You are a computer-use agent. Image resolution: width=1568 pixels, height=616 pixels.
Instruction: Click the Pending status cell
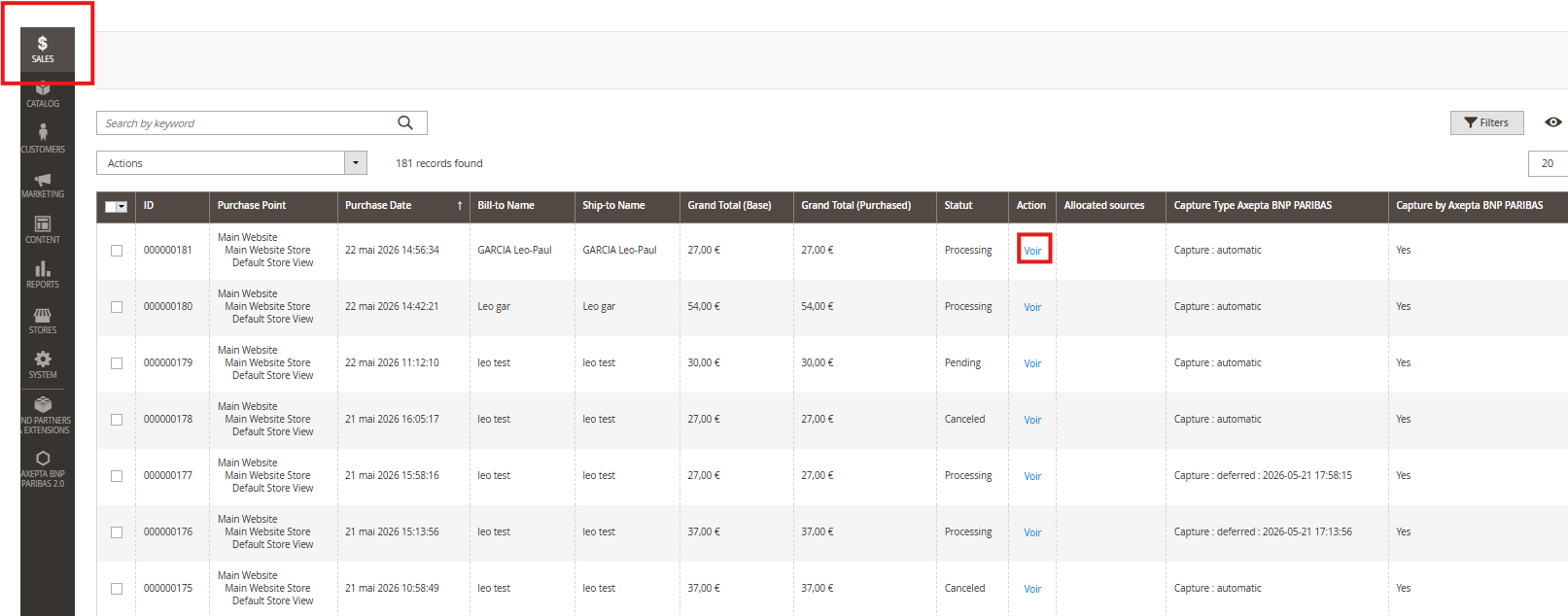[962, 363]
